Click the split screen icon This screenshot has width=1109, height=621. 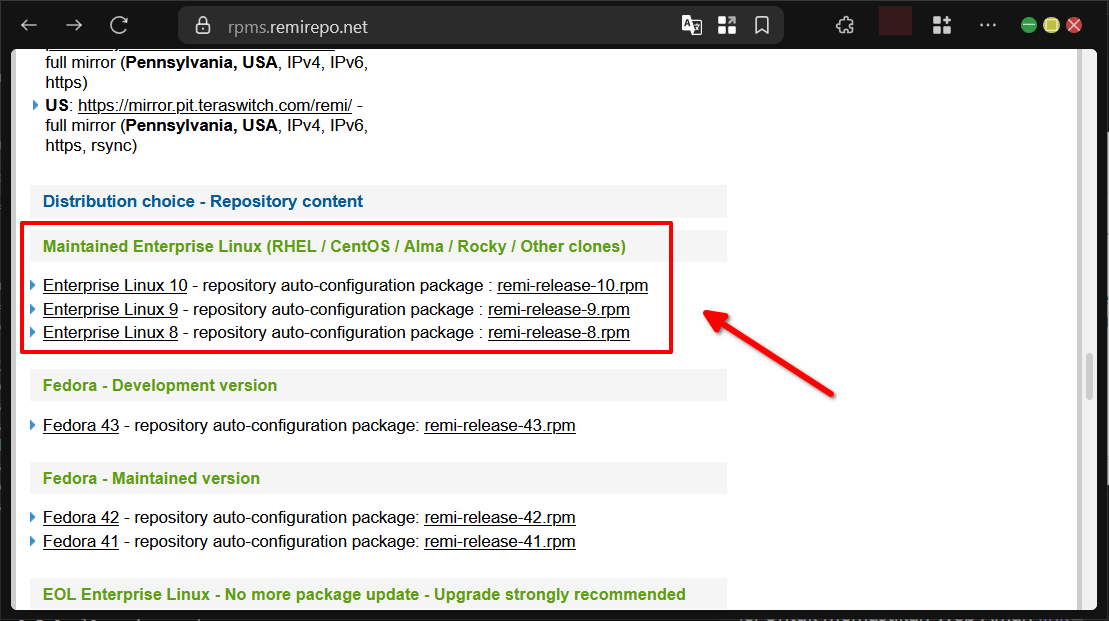click(x=727, y=24)
